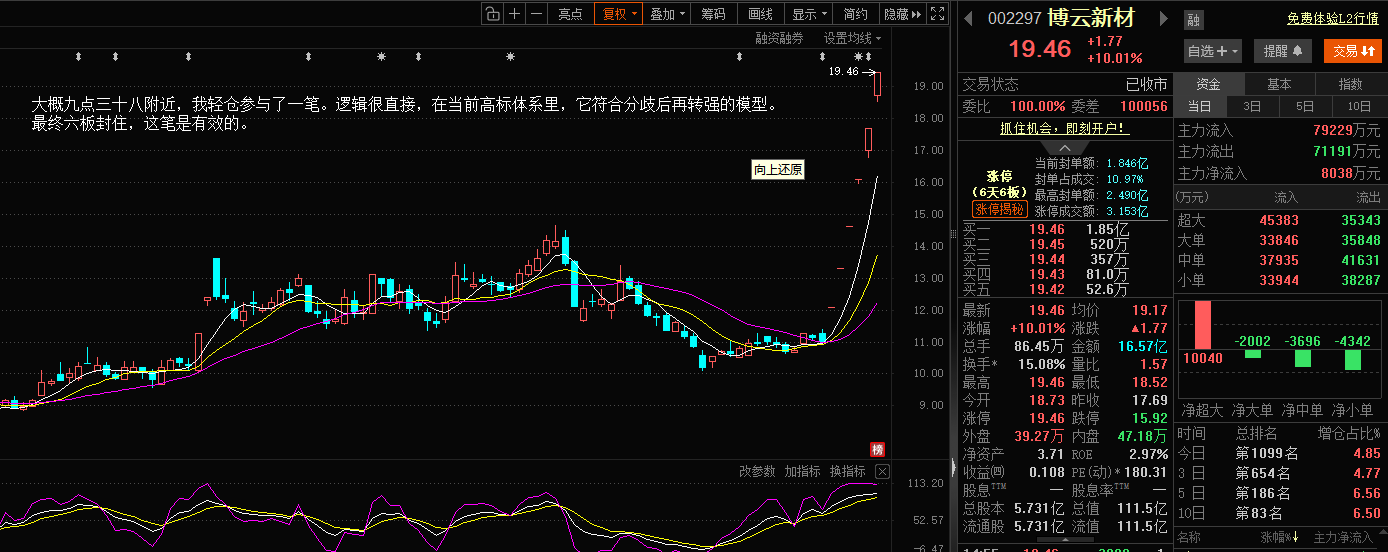Enter fullscreen chart mode icon
This screenshot has height=552, width=1388.
(937, 13)
